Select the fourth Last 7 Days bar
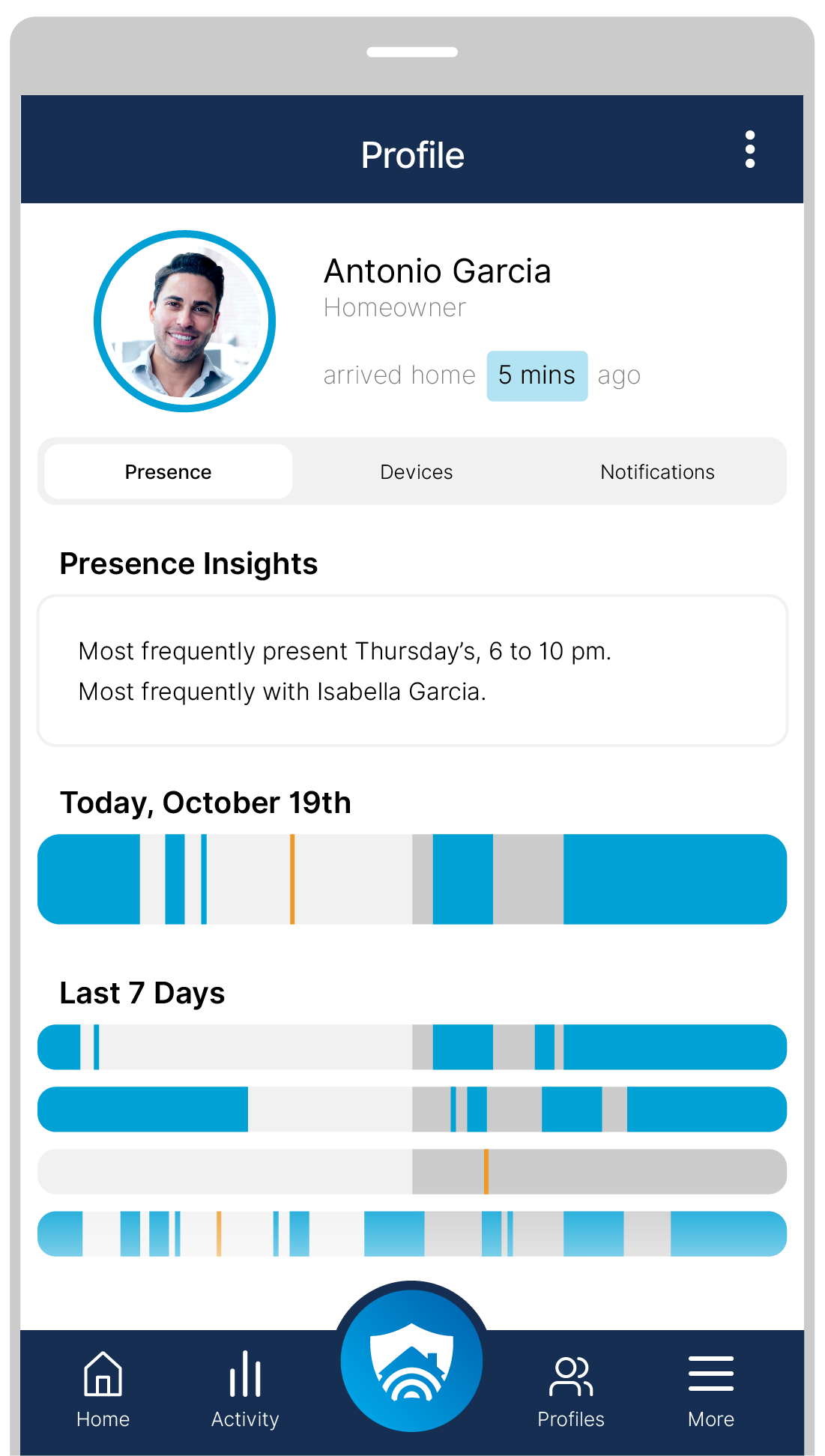 [x=412, y=1233]
